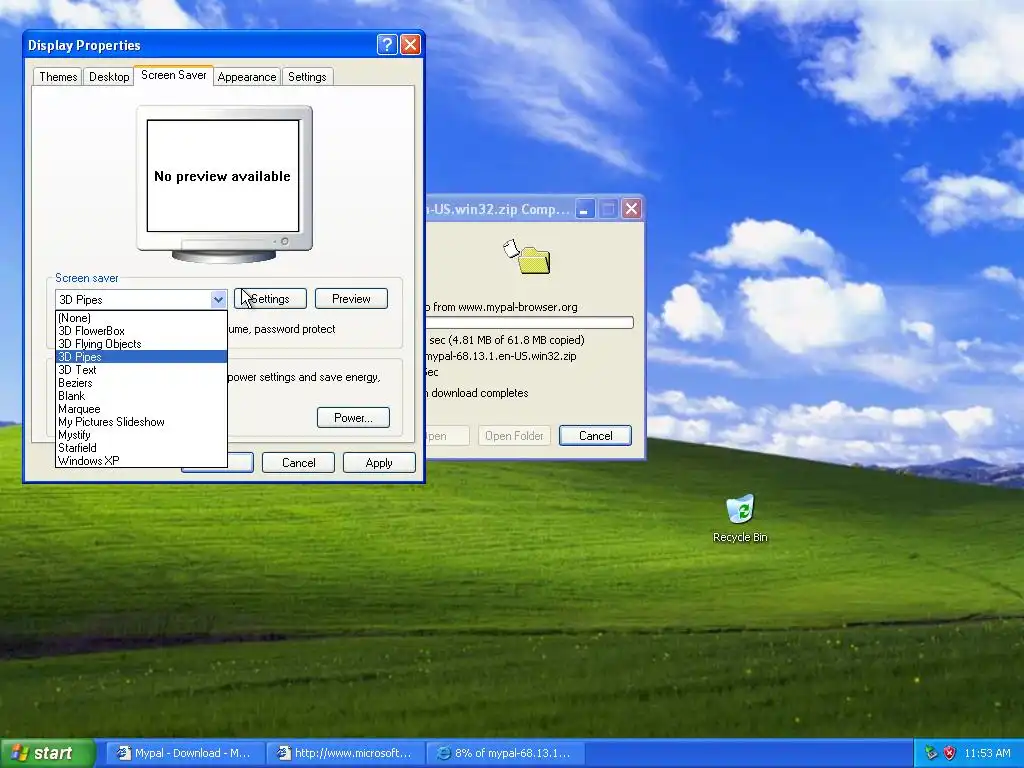Choose Mystify screen saver

(x=141, y=435)
